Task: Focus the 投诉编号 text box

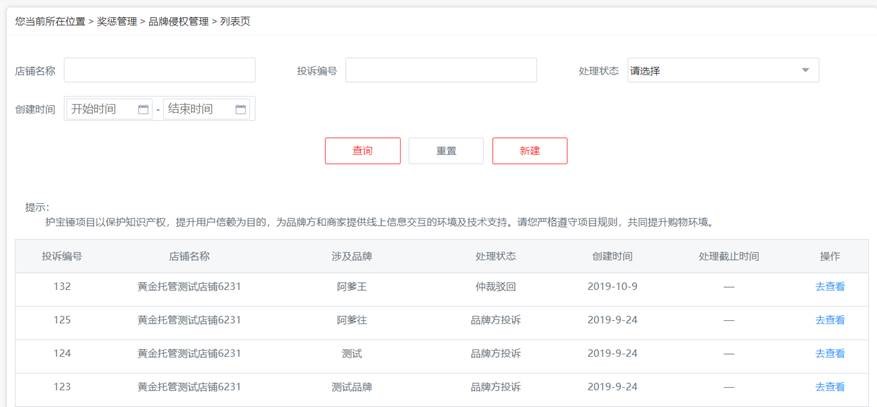Action: [441, 70]
